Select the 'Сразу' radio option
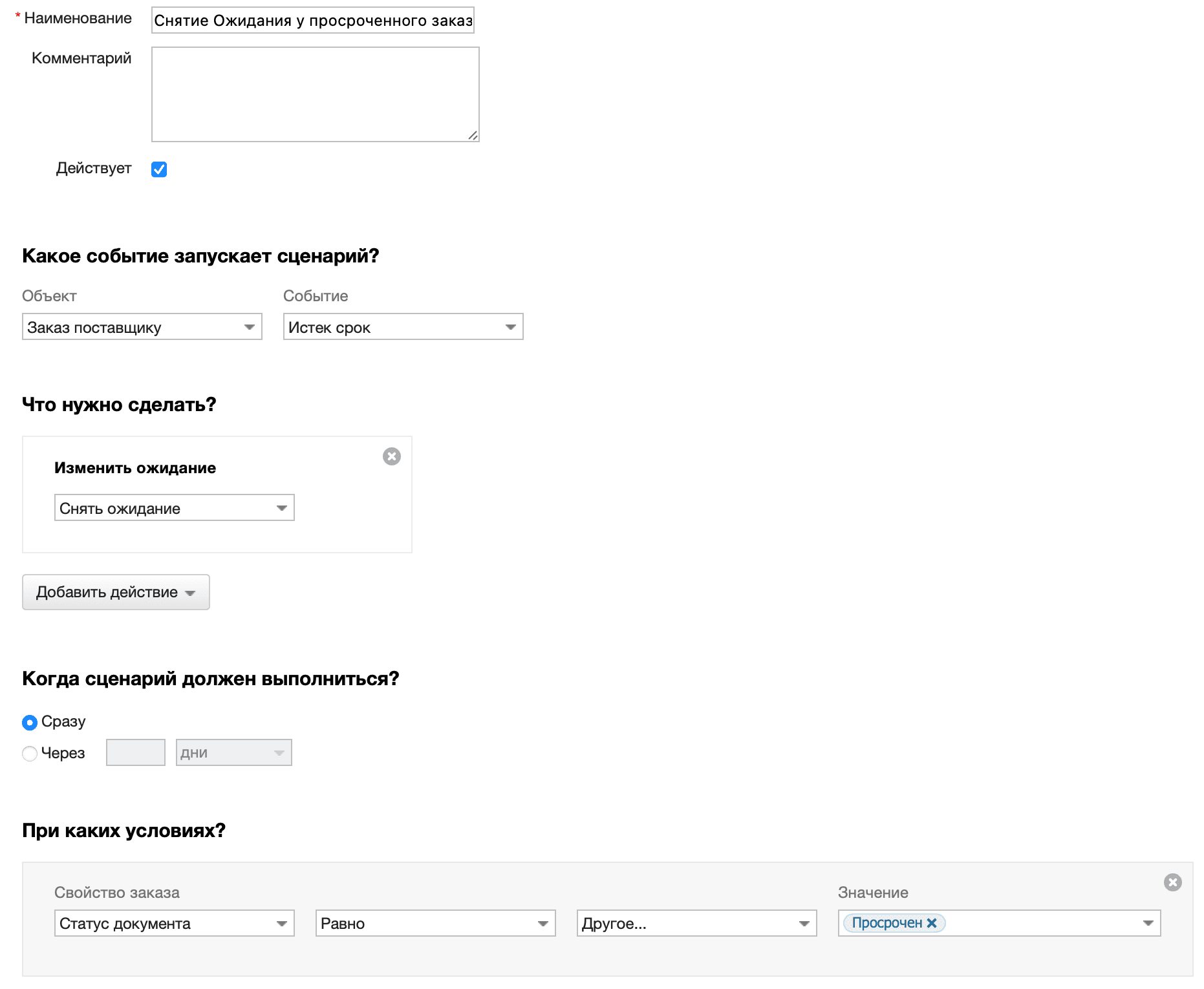 (x=30, y=722)
